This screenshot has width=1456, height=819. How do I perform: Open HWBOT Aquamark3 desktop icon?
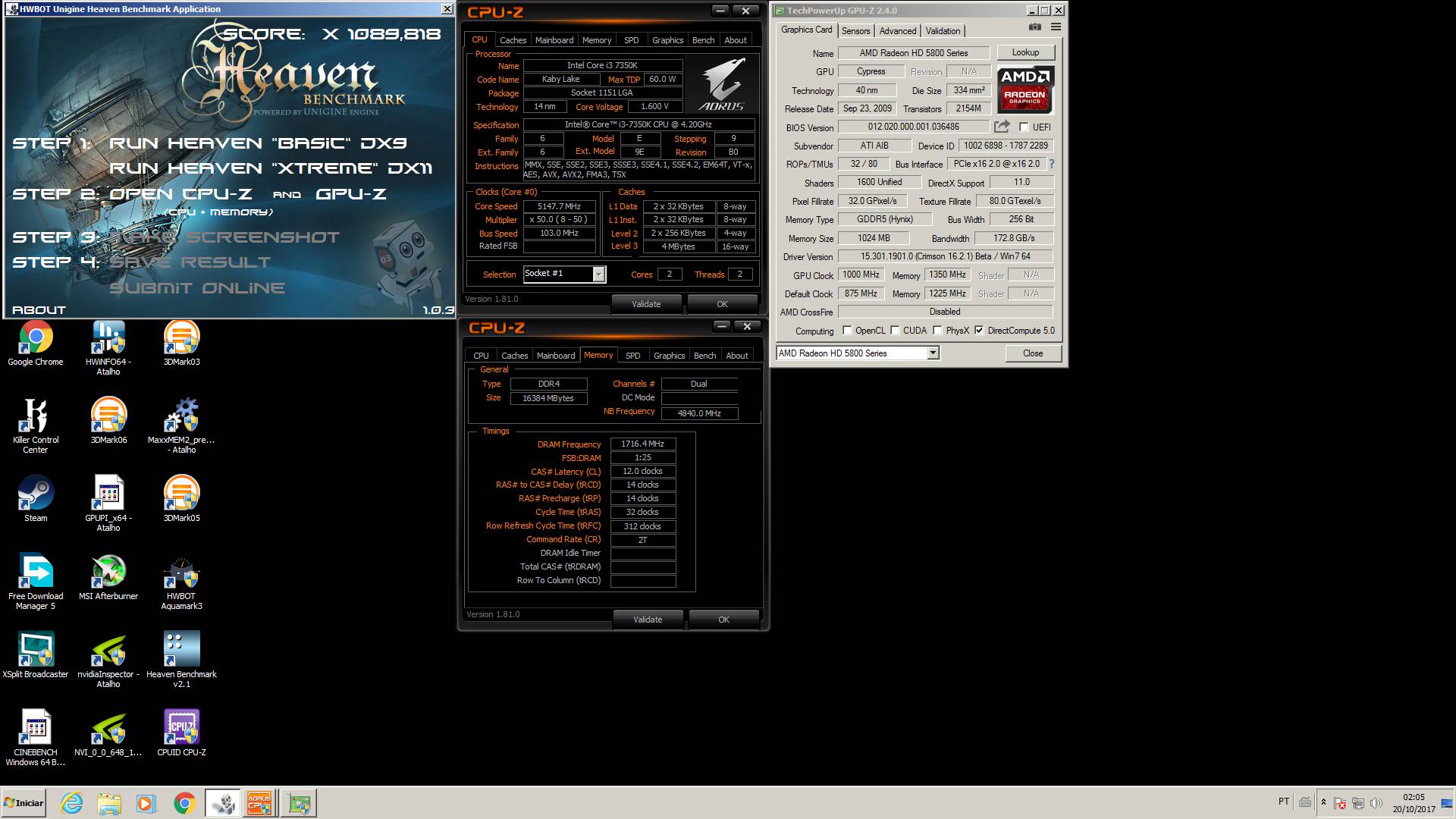pos(182,582)
